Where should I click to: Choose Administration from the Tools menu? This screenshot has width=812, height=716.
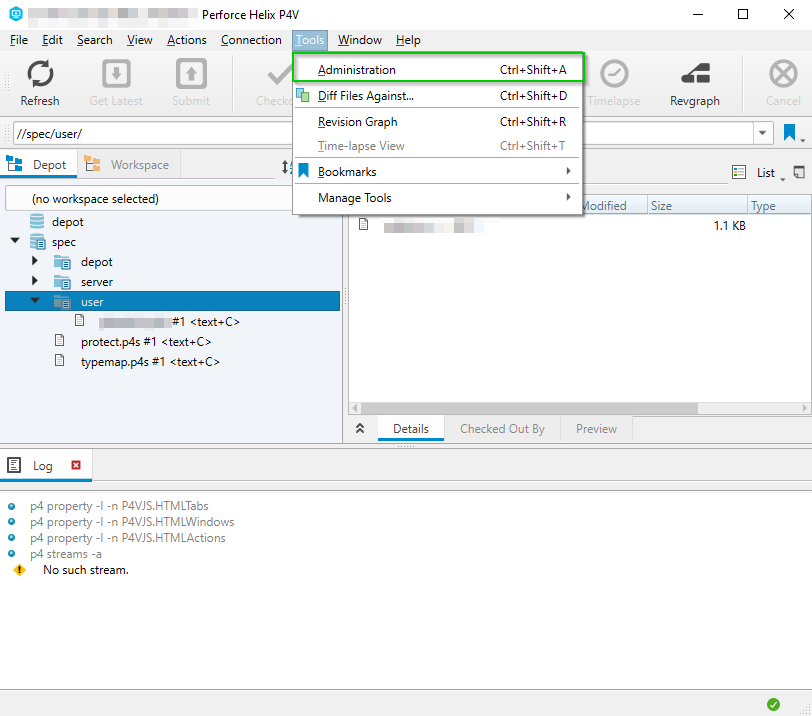[x=356, y=70]
